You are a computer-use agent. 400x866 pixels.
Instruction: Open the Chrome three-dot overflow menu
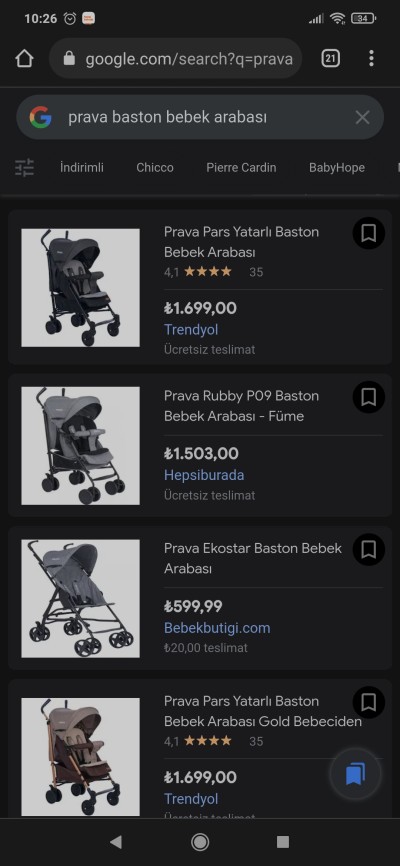tap(371, 58)
